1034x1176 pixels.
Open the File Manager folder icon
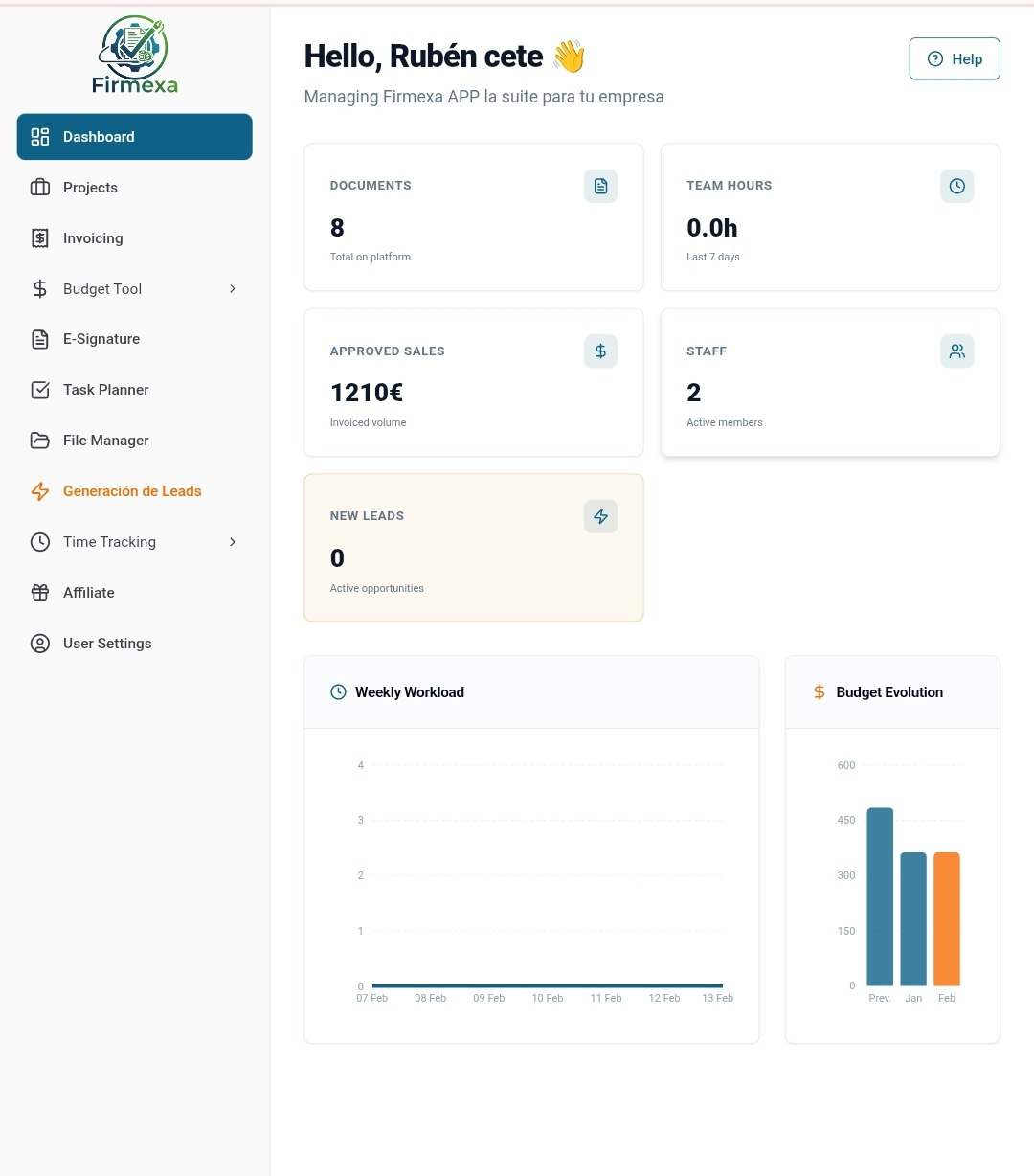click(x=39, y=440)
